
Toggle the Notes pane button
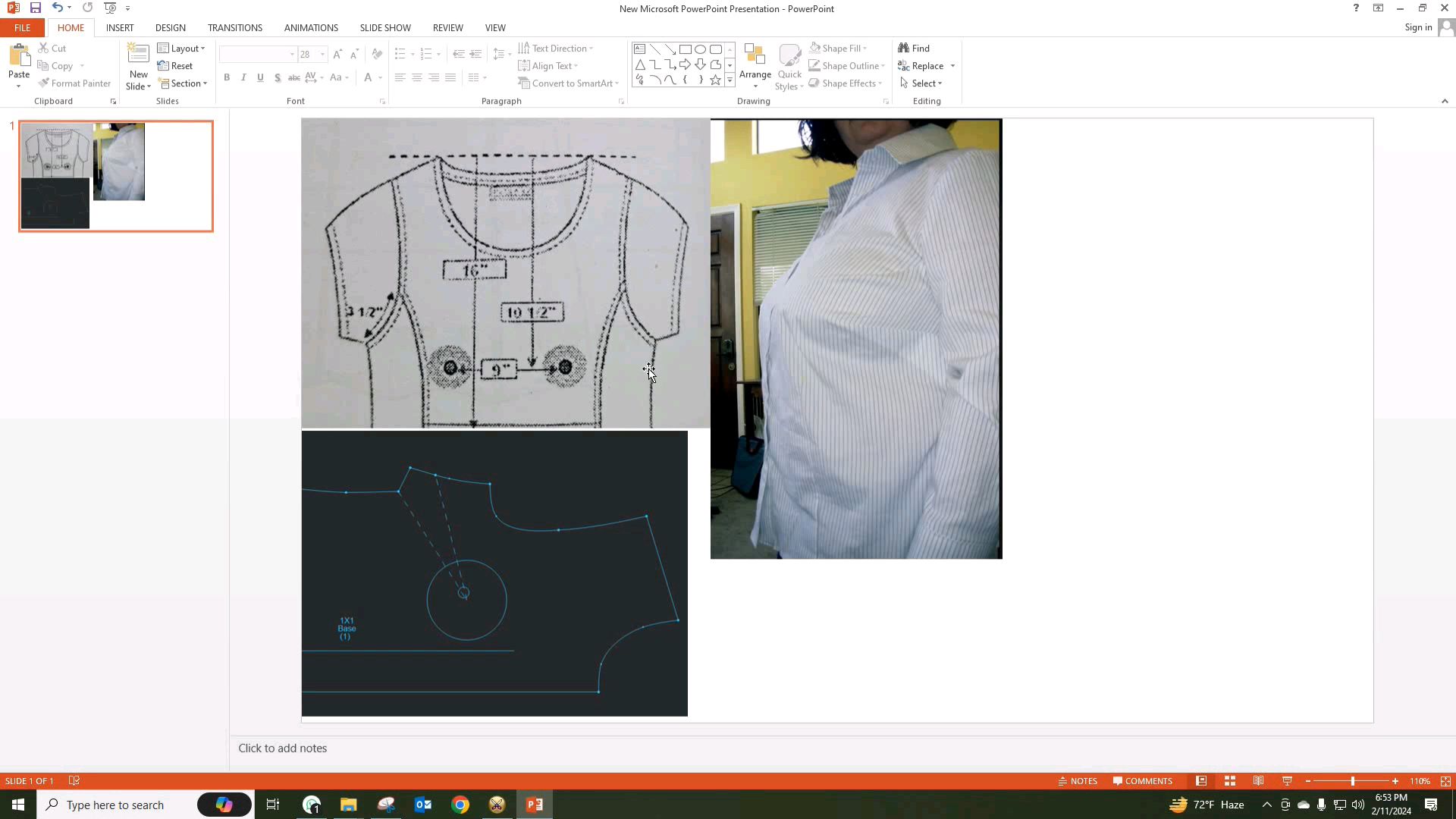pyautogui.click(x=1078, y=781)
